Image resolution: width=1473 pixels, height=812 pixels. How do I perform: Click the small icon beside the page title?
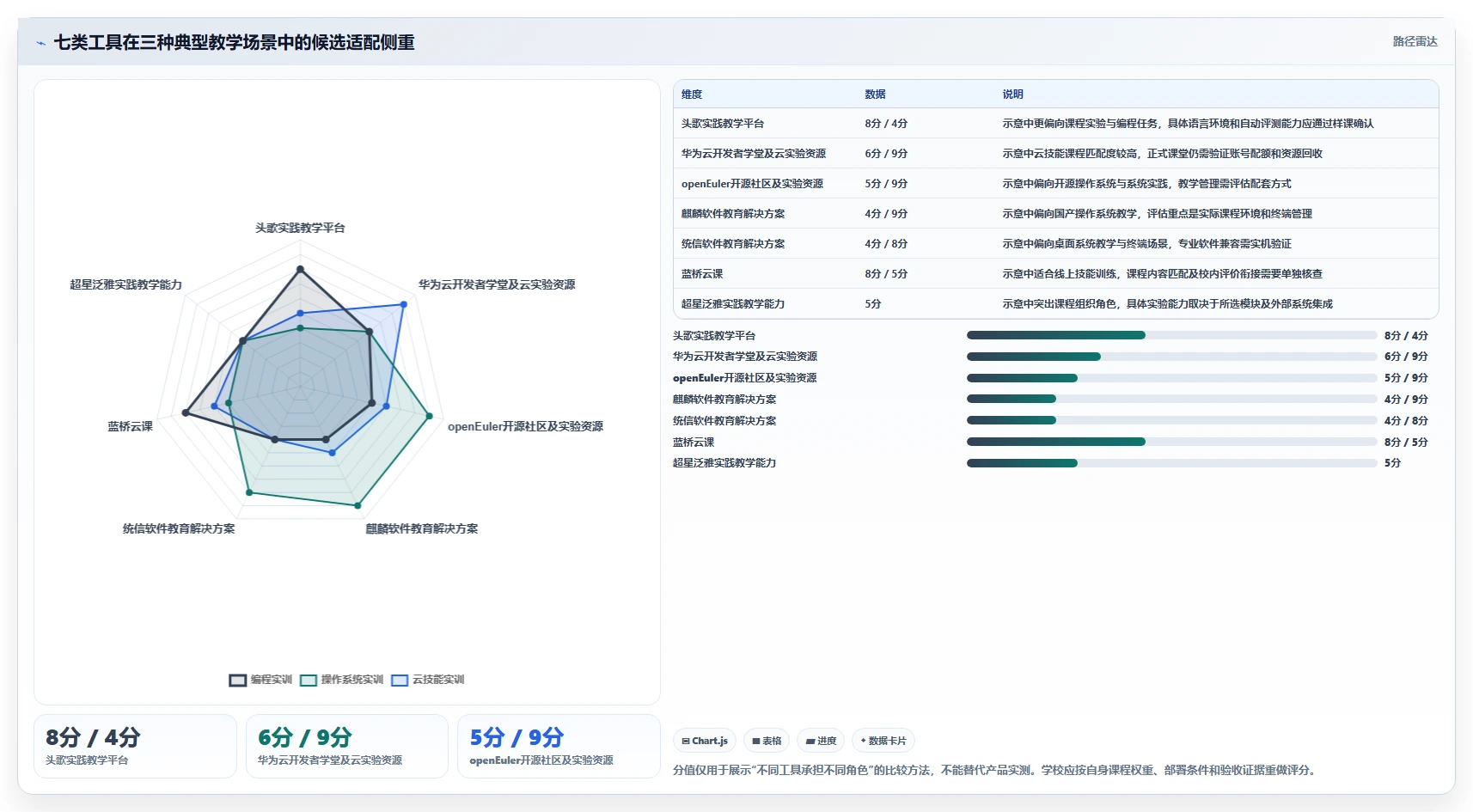click(41, 43)
